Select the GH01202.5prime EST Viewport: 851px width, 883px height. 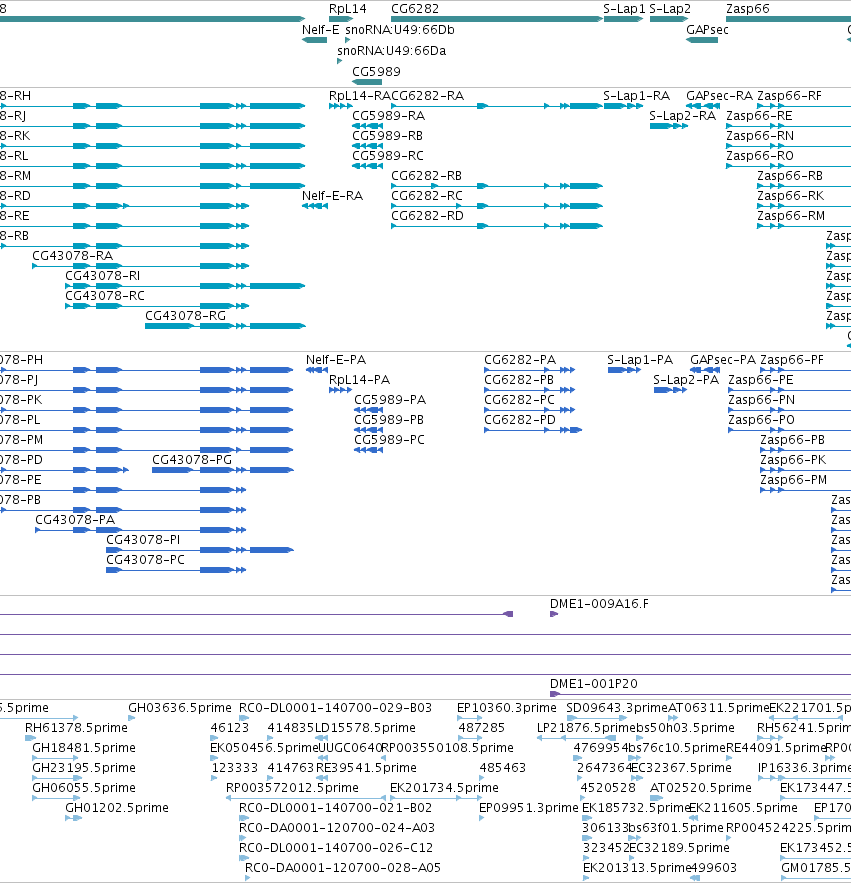coord(73,818)
